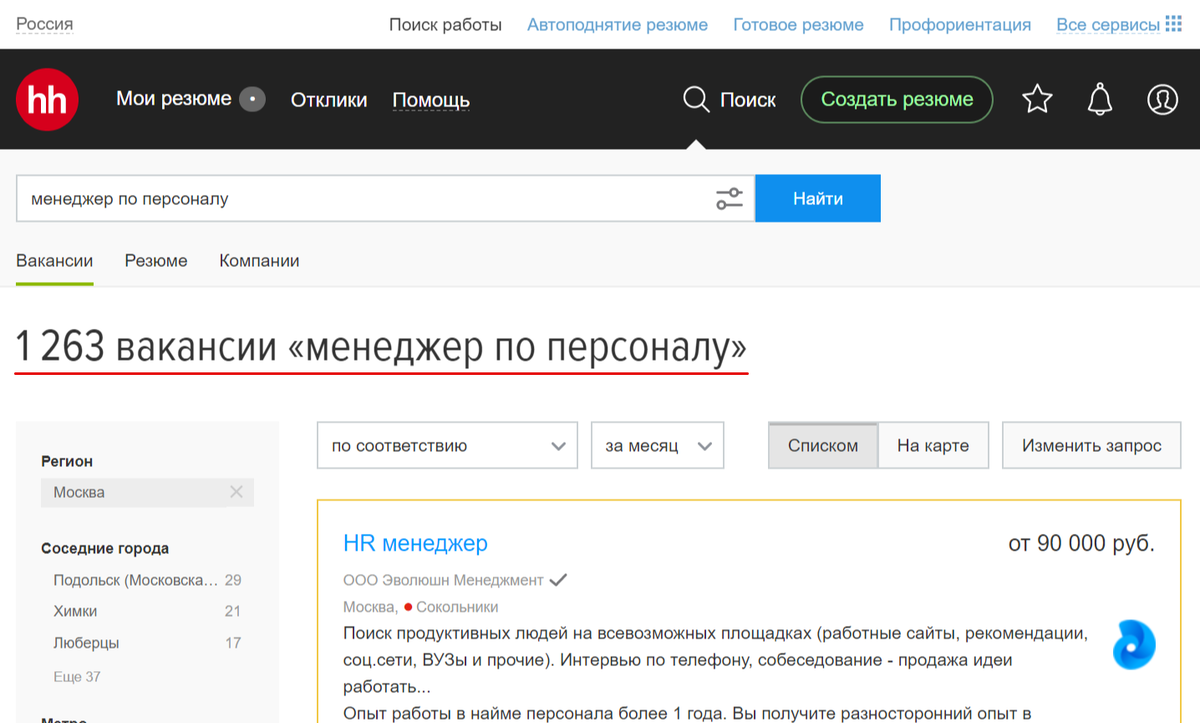
Task: Click the Изменить запрос button
Action: tap(1092, 445)
